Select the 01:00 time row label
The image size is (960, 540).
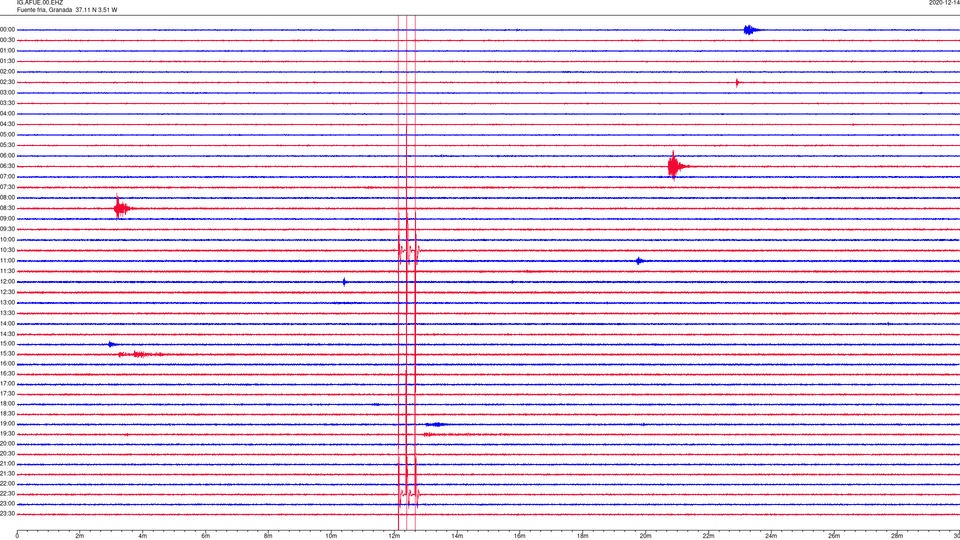8,51
